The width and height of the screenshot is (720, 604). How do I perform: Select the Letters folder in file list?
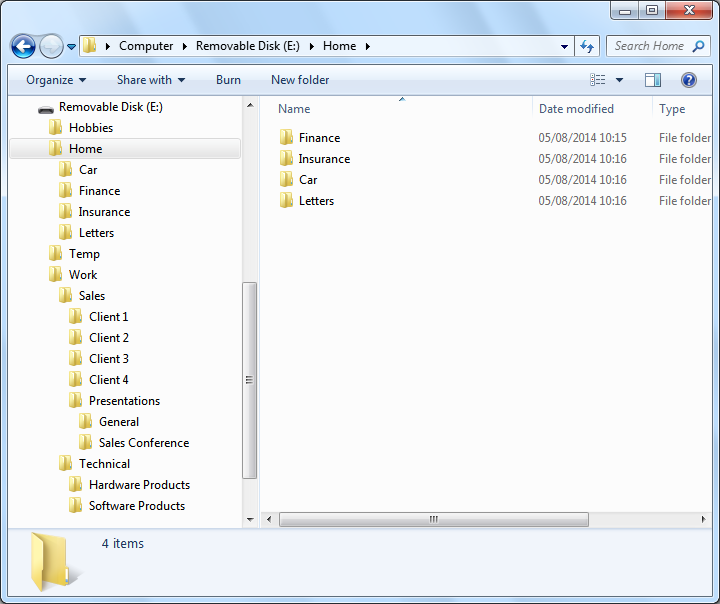pos(316,201)
